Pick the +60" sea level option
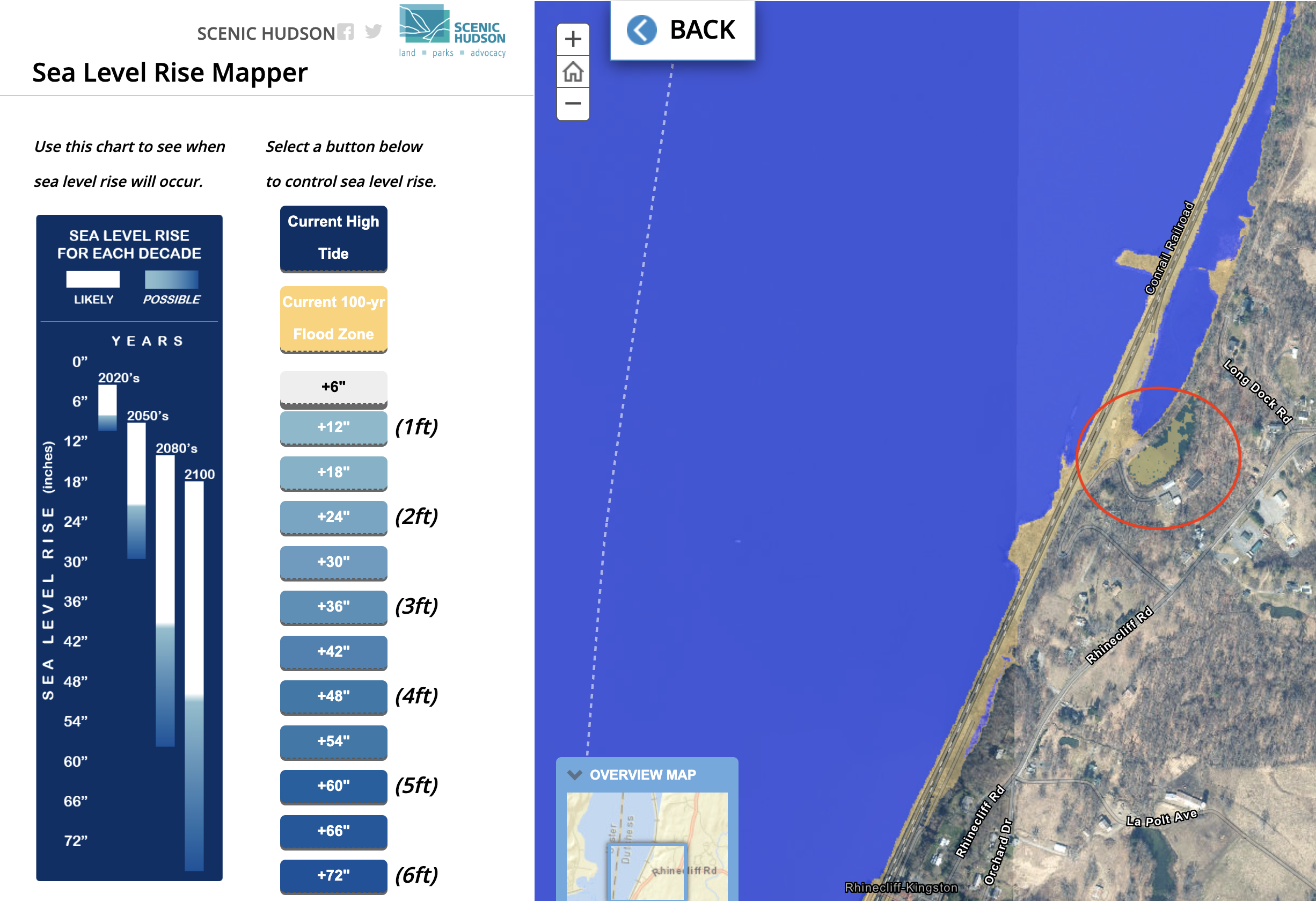 tap(333, 786)
